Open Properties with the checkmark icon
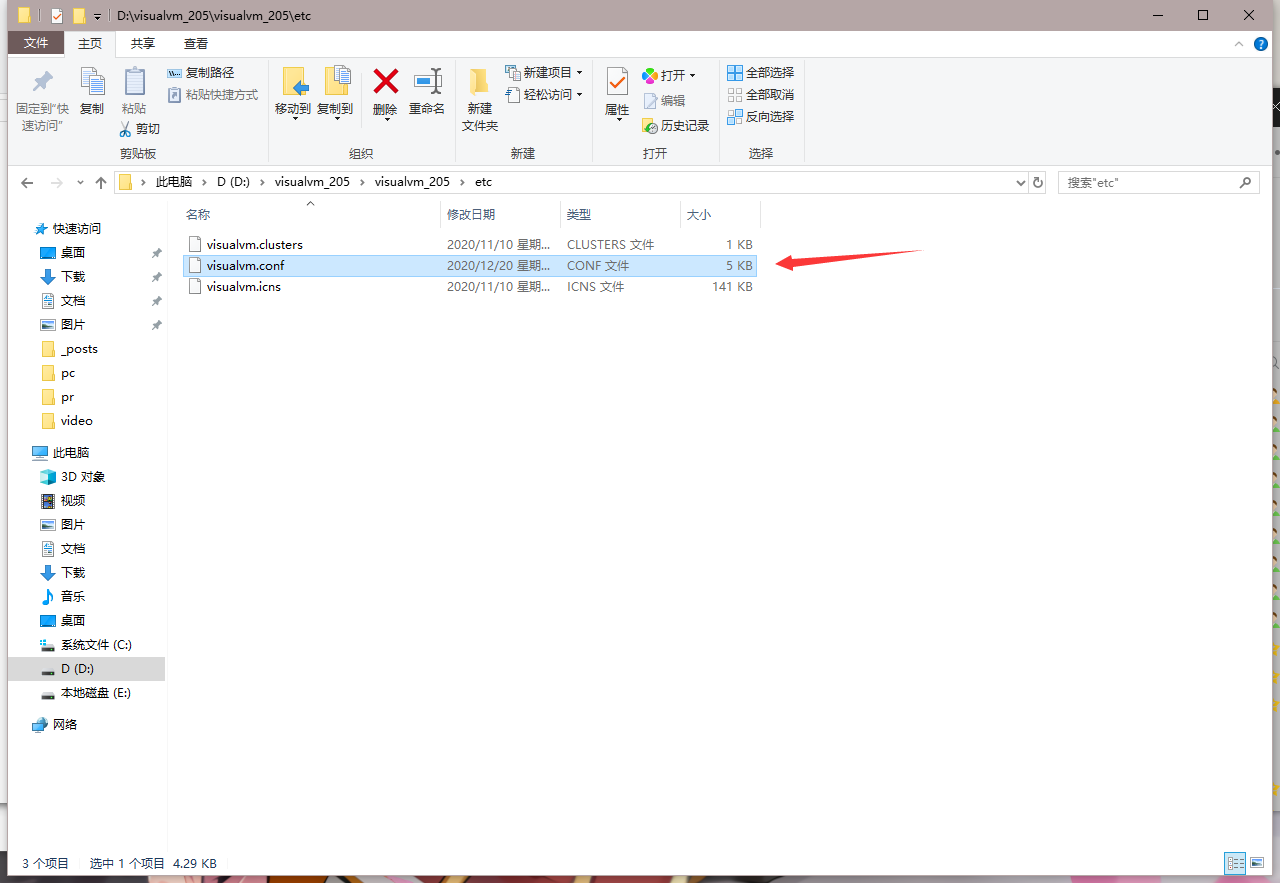 617,83
